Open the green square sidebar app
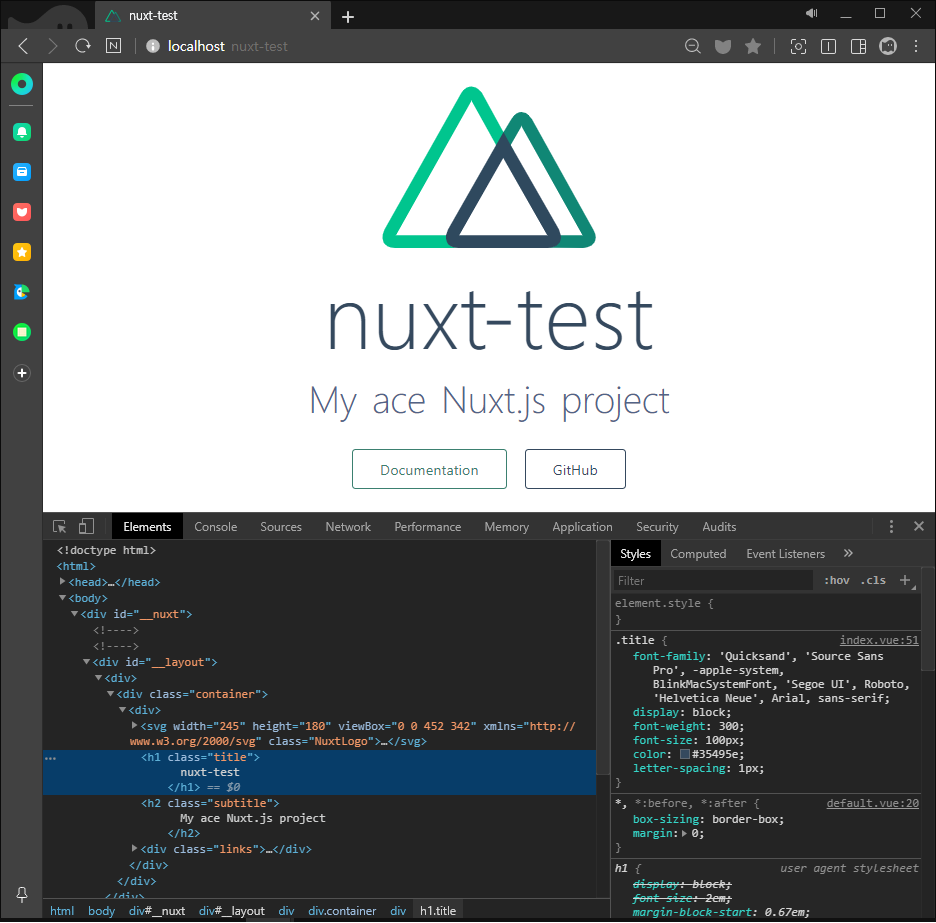This screenshot has height=923, width=936. 22,332
